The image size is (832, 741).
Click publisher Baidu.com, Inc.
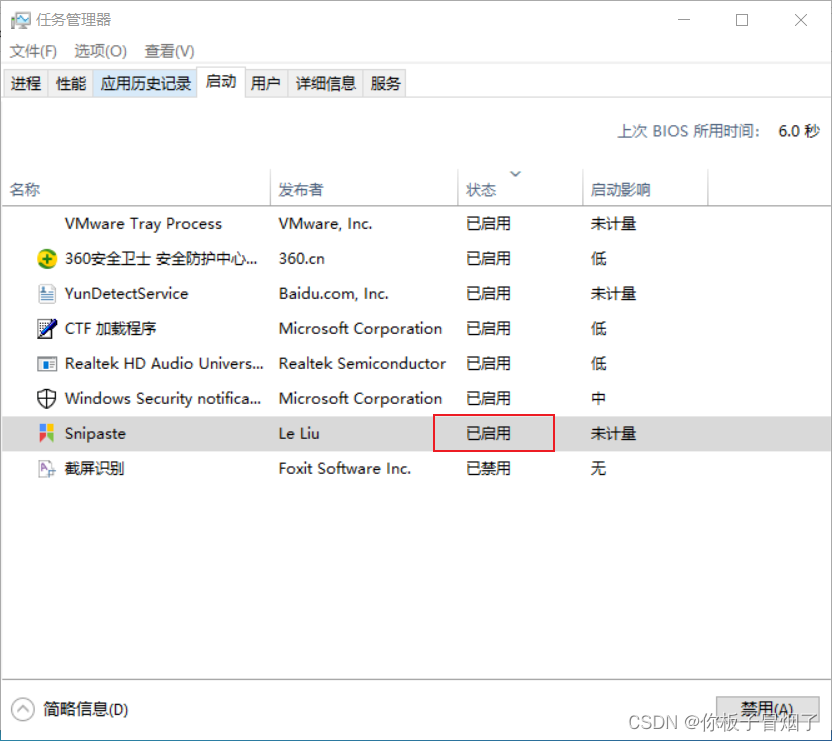pyautogui.click(x=333, y=294)
